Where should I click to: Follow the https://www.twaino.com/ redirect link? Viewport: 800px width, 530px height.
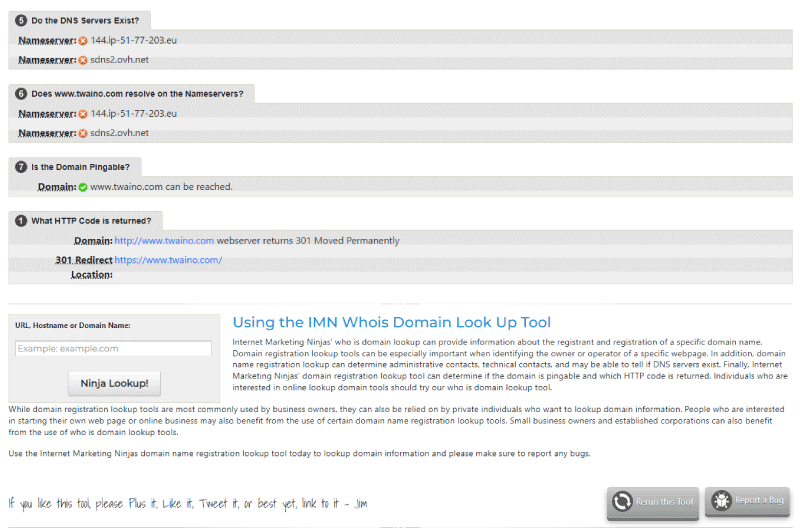pyautogui.click(x=168, y=260)
